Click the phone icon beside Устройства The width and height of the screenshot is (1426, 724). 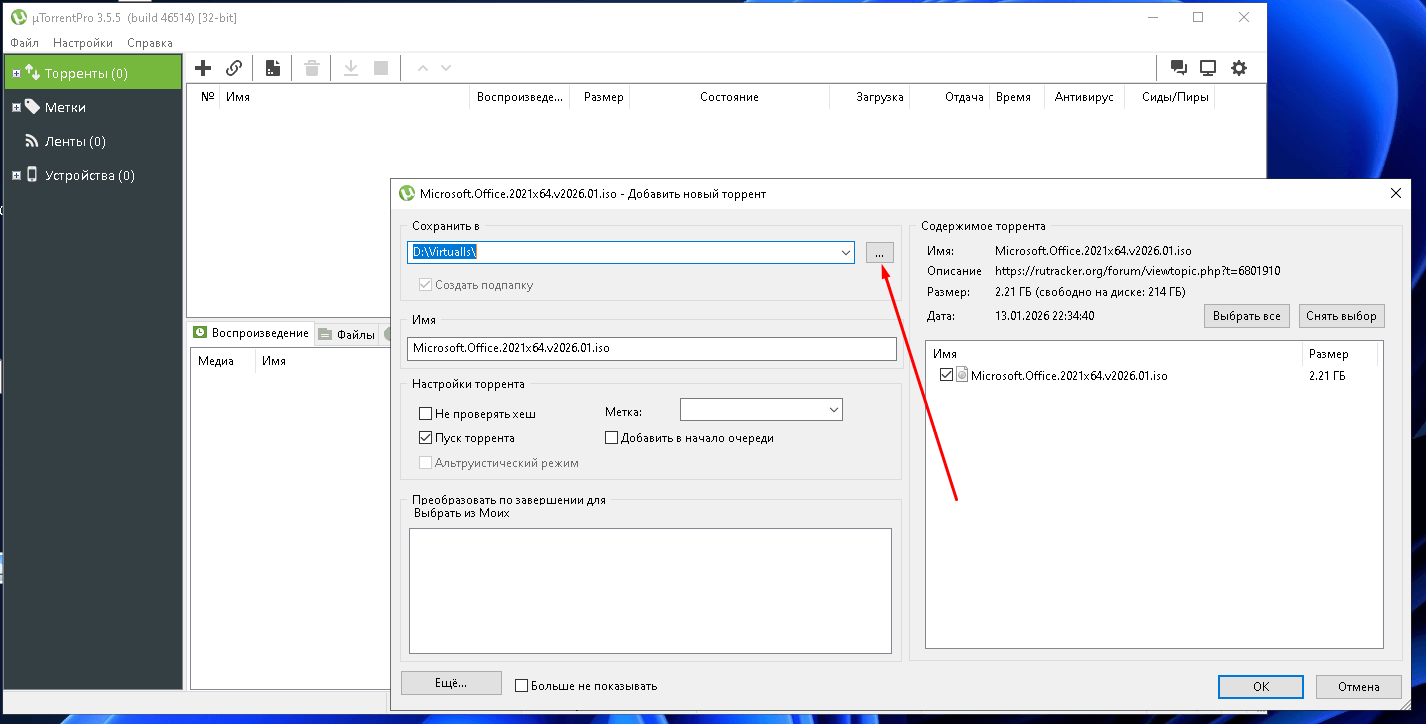tap(32, 175)
